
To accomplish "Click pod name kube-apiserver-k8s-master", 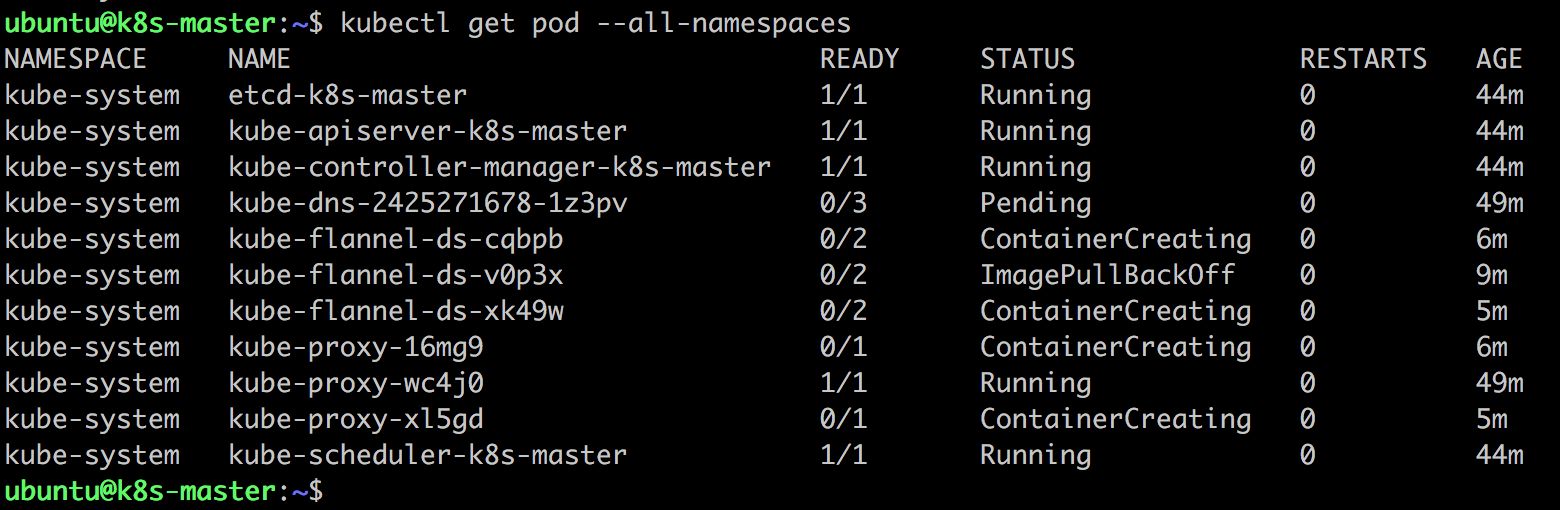I will tap(428, 131).
